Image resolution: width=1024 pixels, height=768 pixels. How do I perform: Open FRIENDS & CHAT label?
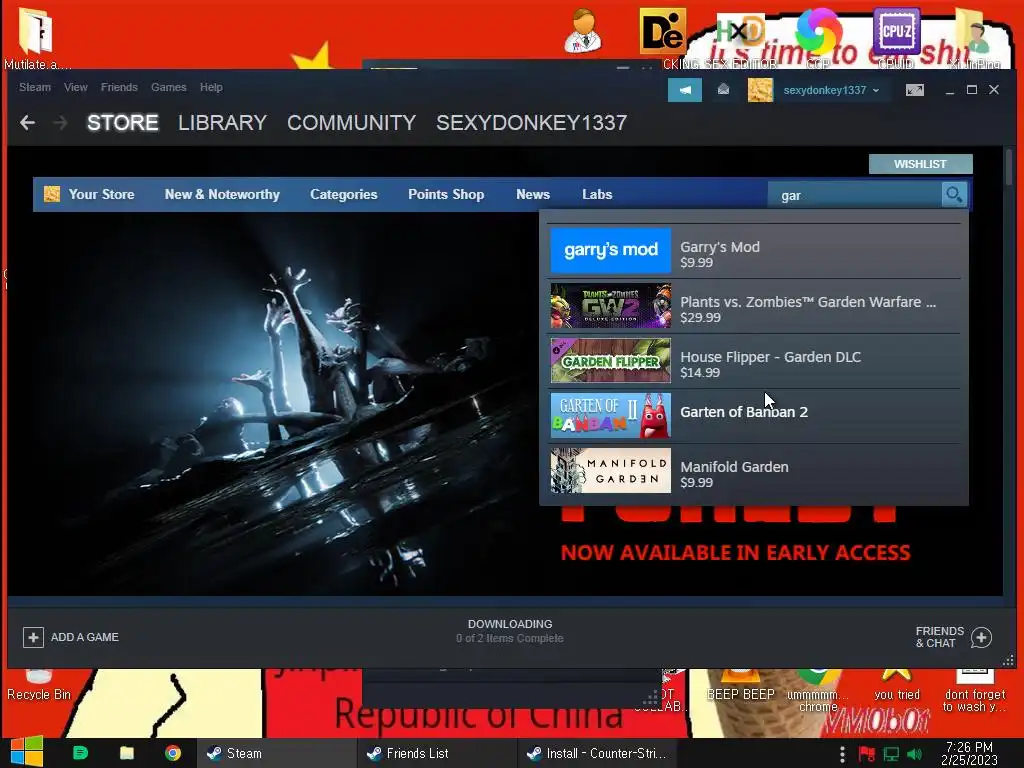[x=939, y=637]
